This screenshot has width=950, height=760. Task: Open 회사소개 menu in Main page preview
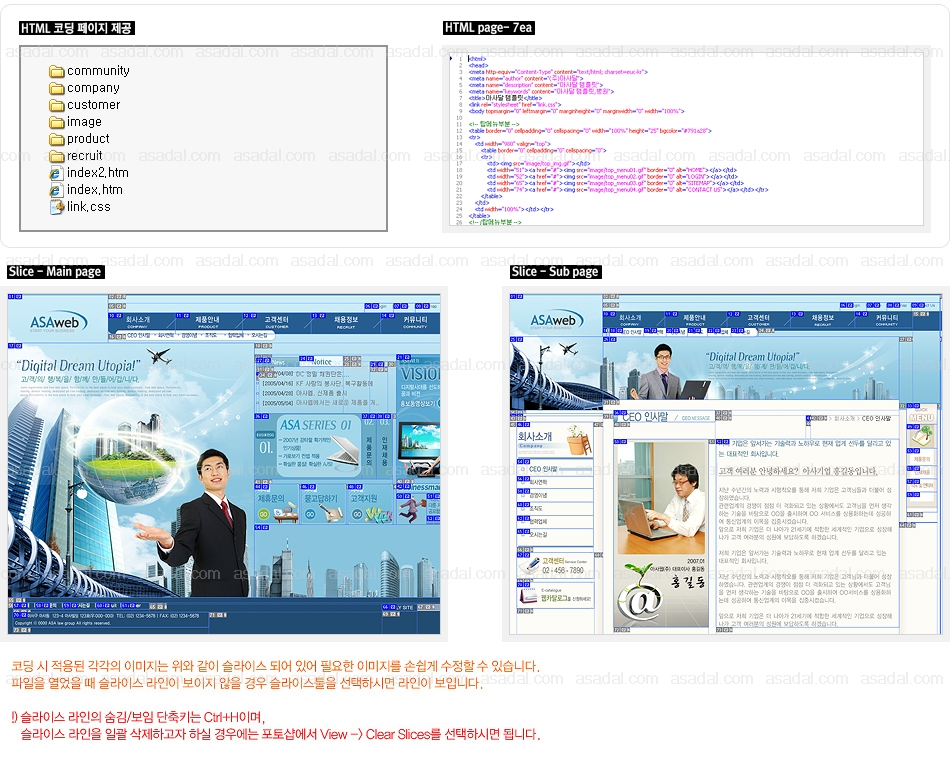(138, 321)
